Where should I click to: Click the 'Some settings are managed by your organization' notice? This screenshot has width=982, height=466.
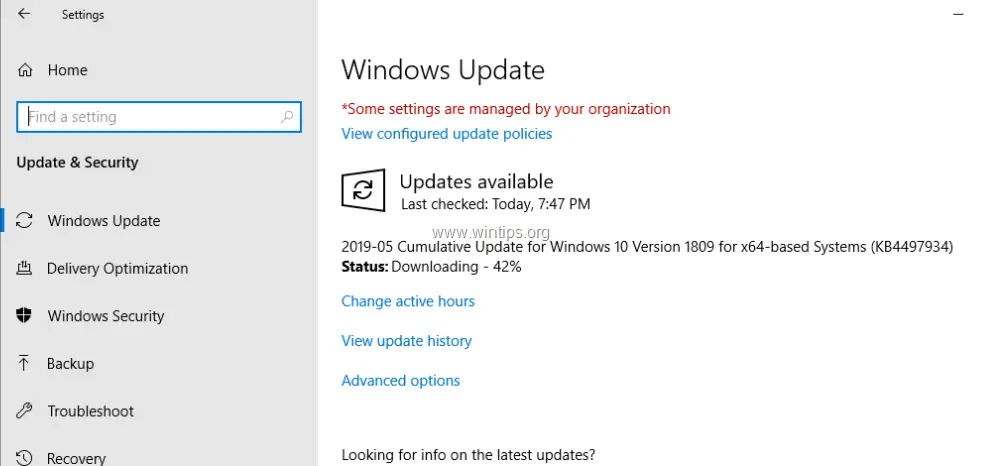coord(505,109)
